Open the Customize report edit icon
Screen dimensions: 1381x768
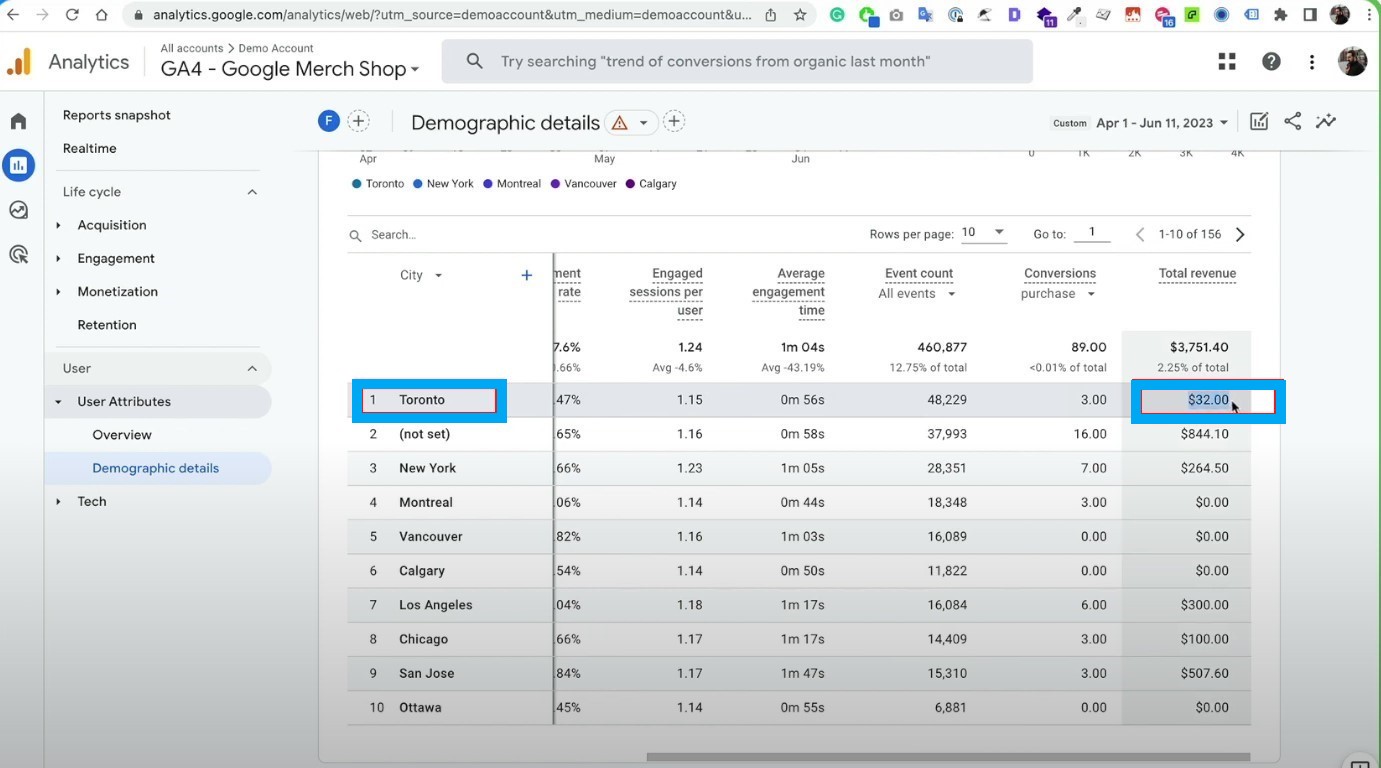[x=1259, y=121]
